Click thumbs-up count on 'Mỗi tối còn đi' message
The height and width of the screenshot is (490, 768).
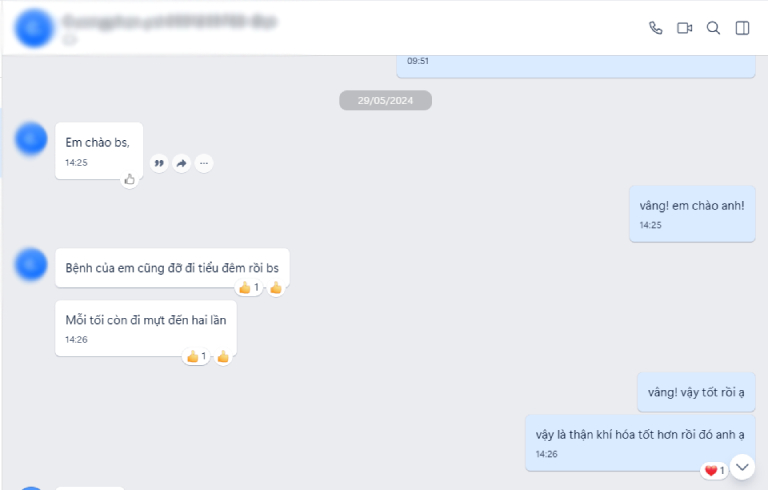coord(197,356)
